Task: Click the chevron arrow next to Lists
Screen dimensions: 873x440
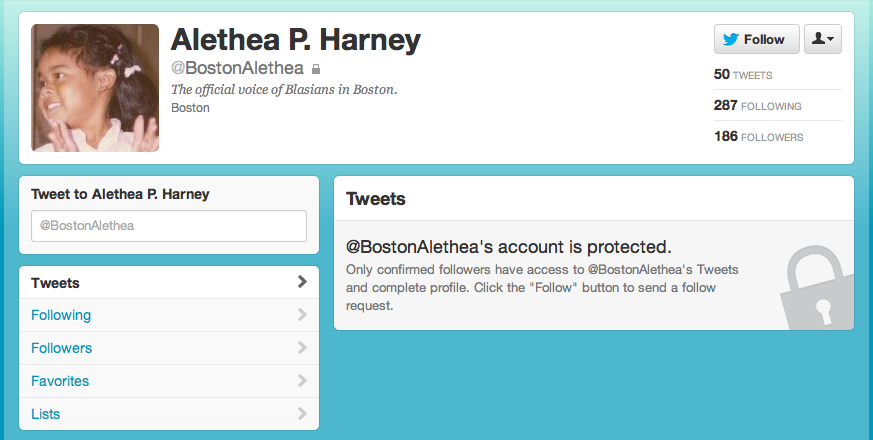Action: click(x=302, y=413)
